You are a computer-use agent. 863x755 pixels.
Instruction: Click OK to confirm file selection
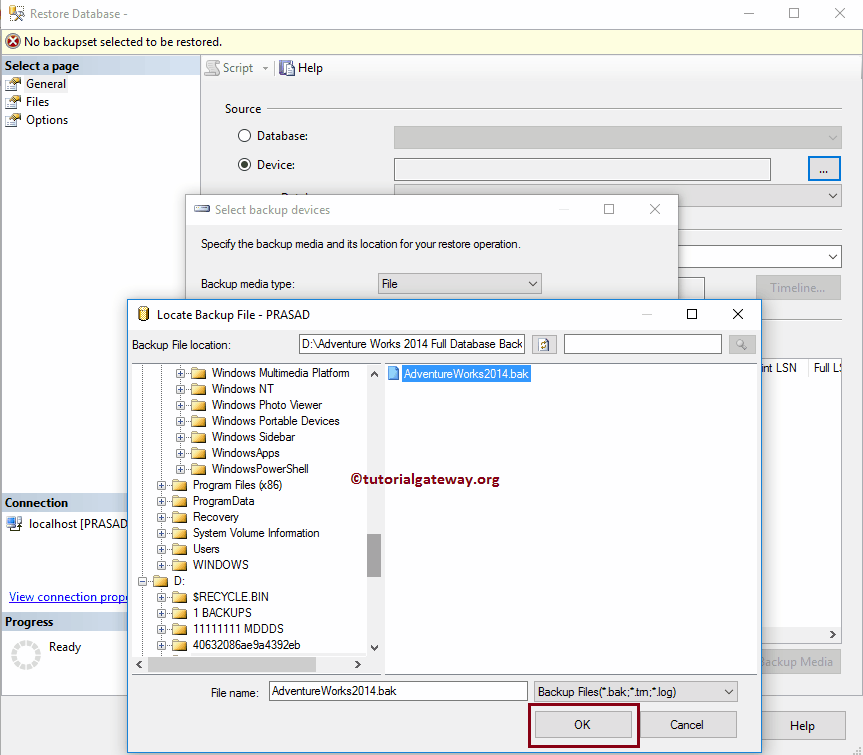[x=583, y=724]
